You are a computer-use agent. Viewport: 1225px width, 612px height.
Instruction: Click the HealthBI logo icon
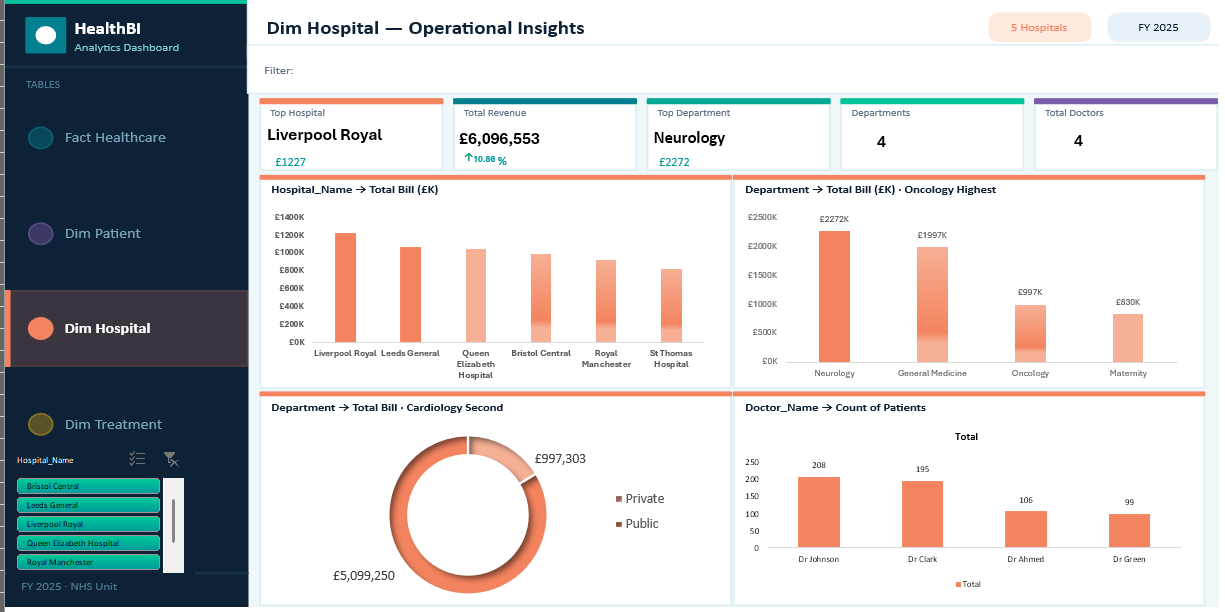pyautogui.click(x=45, y=36)
